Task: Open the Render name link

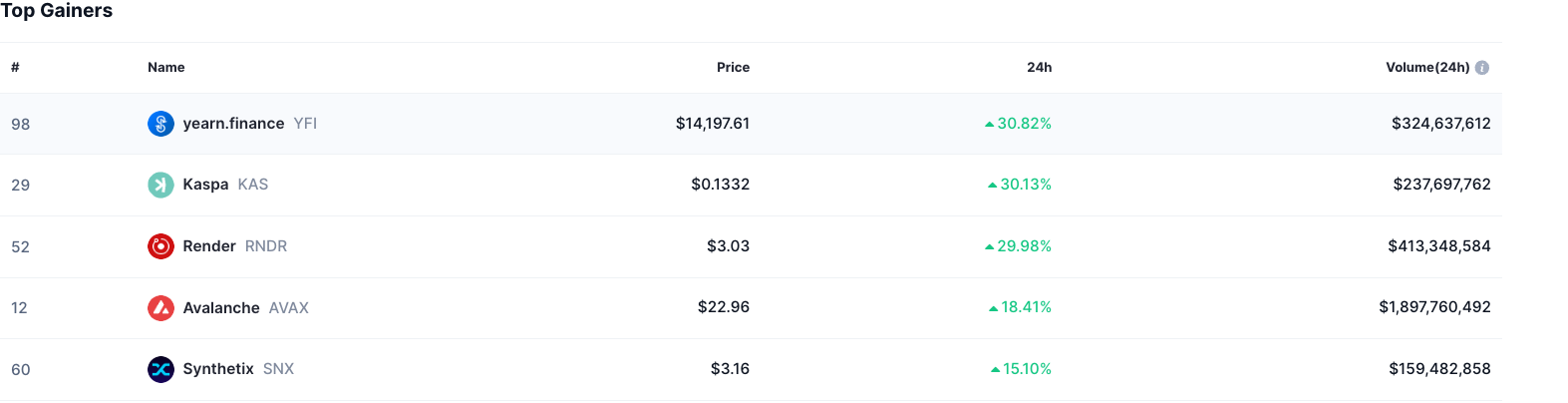Action: (x=209, y=246)
